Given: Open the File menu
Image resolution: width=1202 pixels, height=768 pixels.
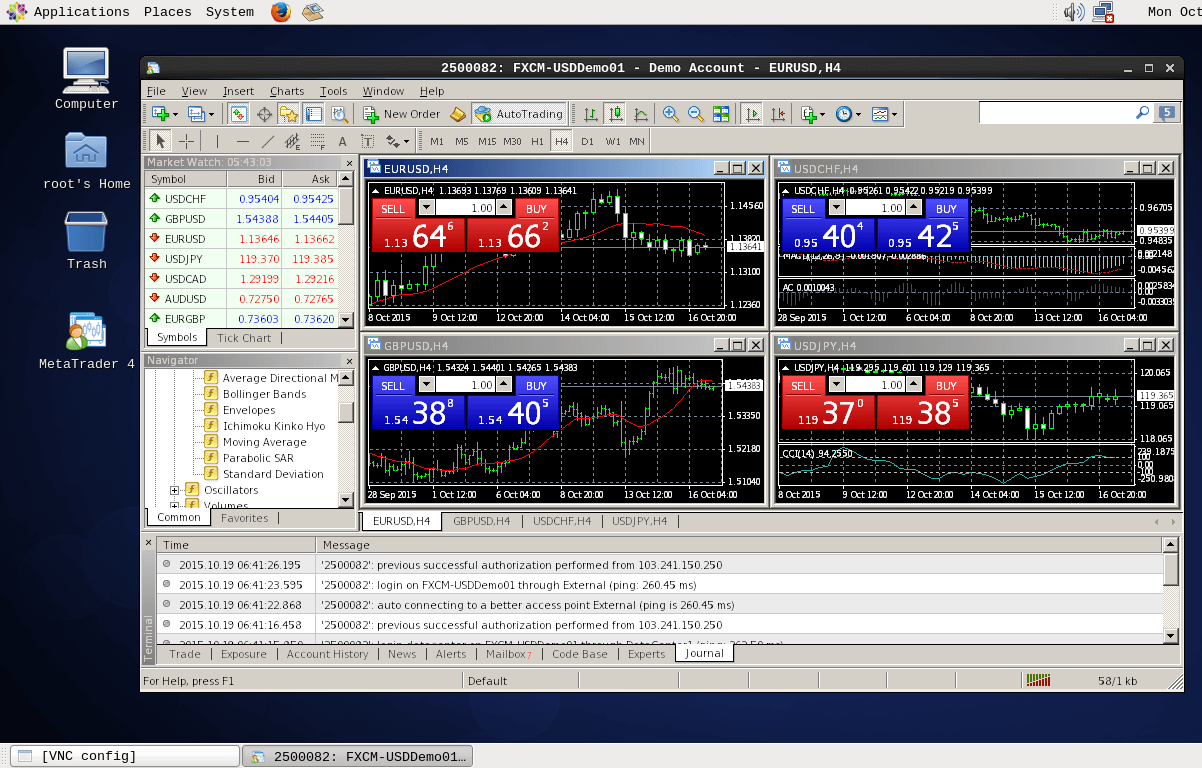Looking at the screenshot, I should tap(156, 91).
